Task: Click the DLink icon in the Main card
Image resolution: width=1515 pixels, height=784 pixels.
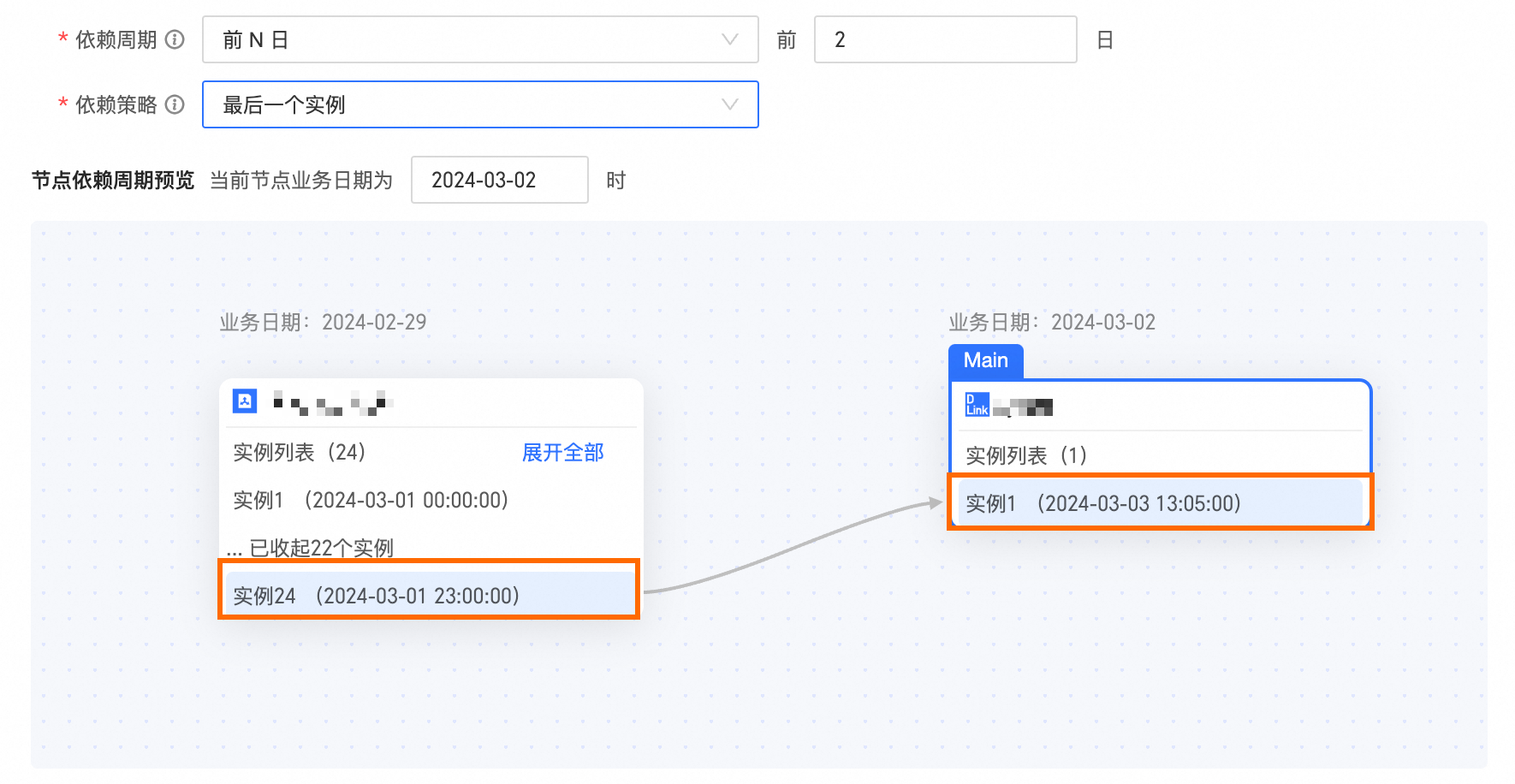Action: (977, 405)
